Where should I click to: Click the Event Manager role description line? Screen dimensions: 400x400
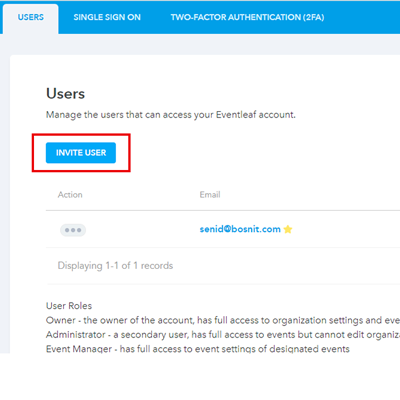click(x=198, y=349)
